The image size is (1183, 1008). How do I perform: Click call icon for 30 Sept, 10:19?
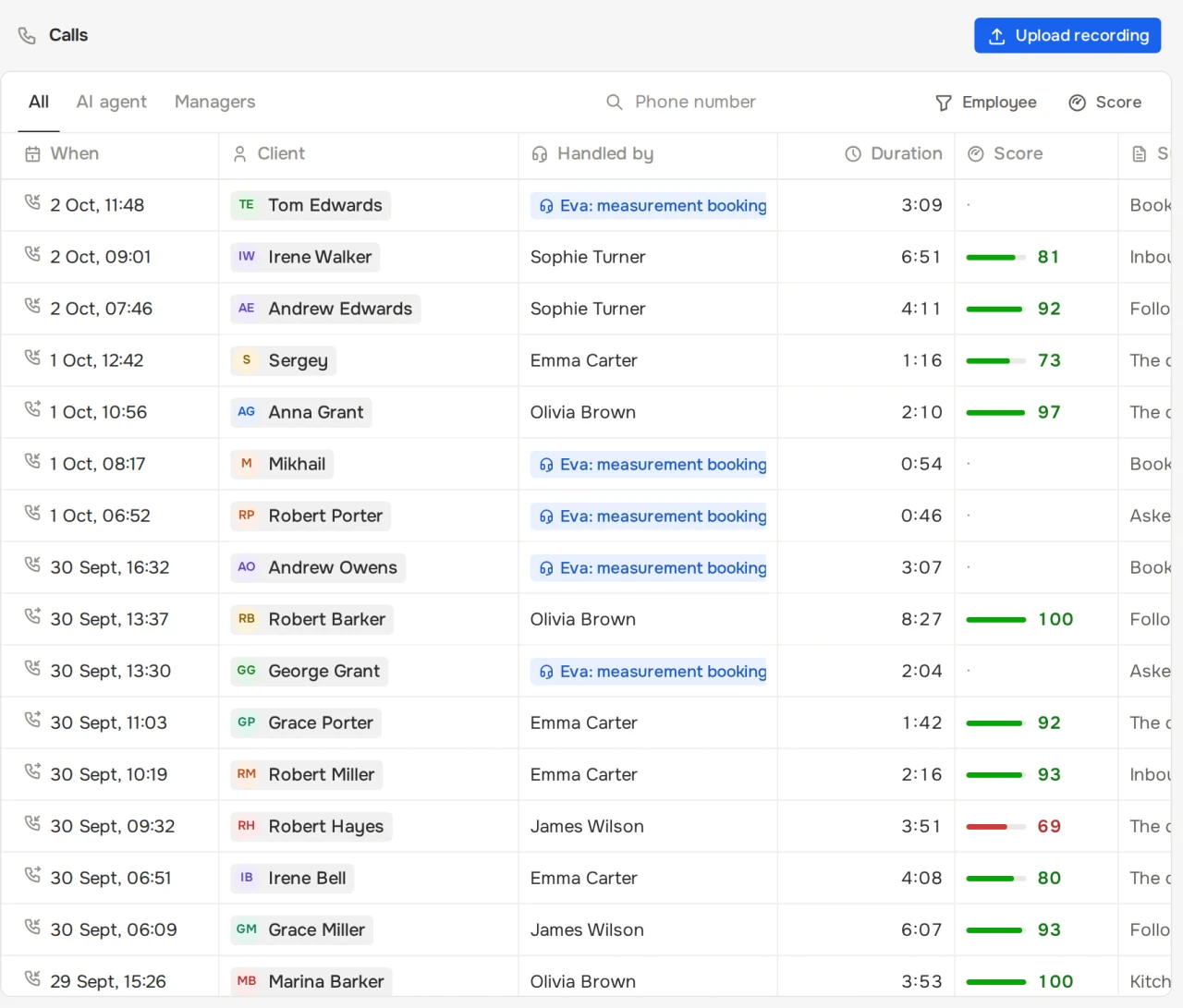pyautogui.click(x=32, y=771)
